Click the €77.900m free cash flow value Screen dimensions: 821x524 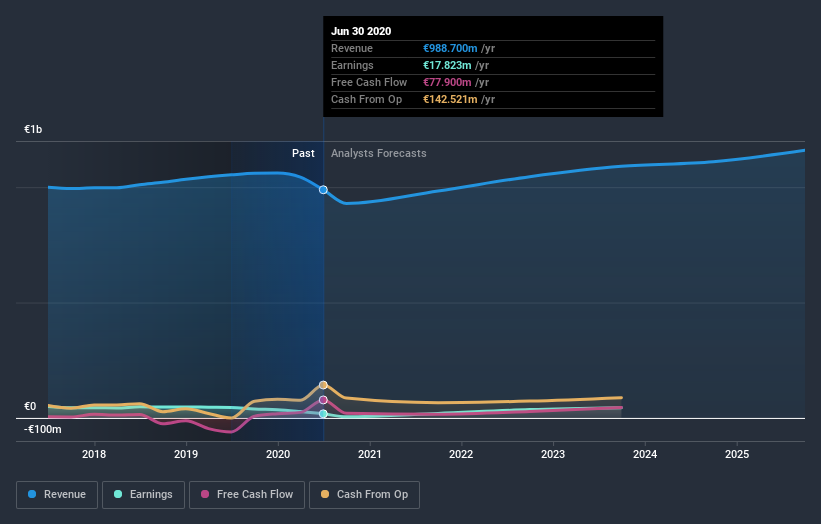pos(447,82)
